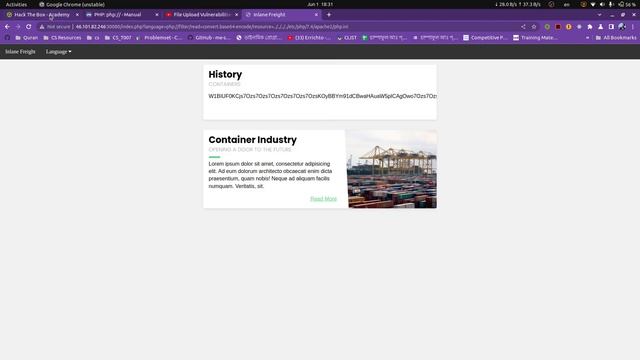The image size is (640, 360).
Task: Close the File Upload Vulnerabilities tab
Action: 236,15
